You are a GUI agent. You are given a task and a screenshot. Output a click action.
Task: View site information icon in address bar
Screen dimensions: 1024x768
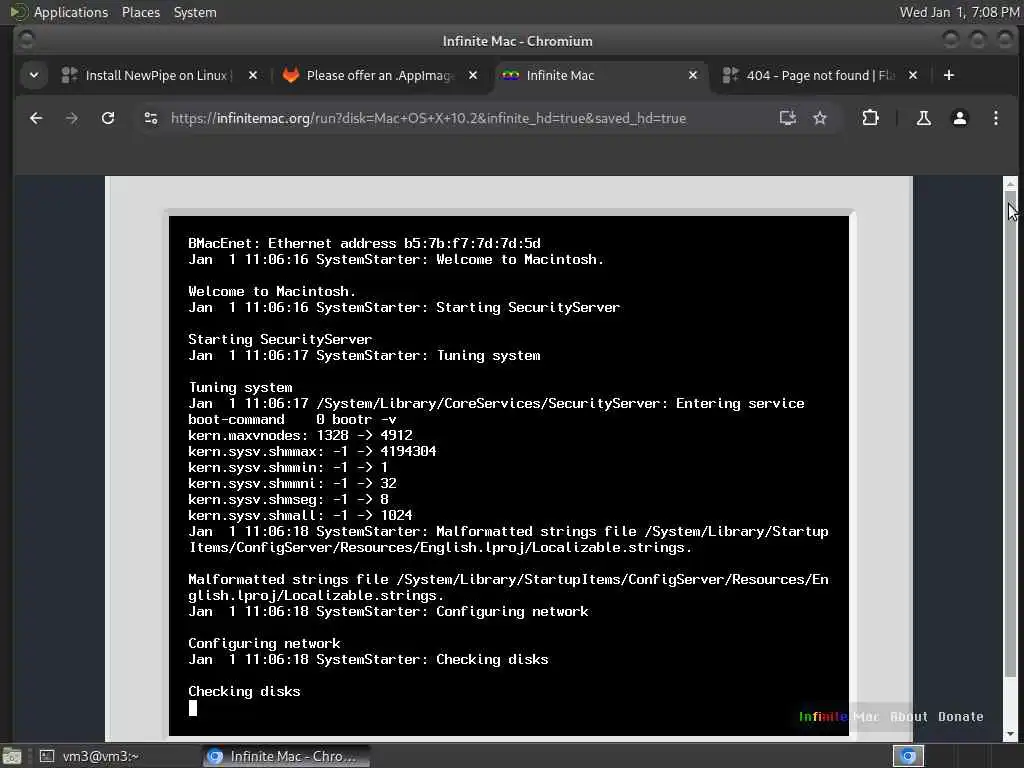[151, 118]
